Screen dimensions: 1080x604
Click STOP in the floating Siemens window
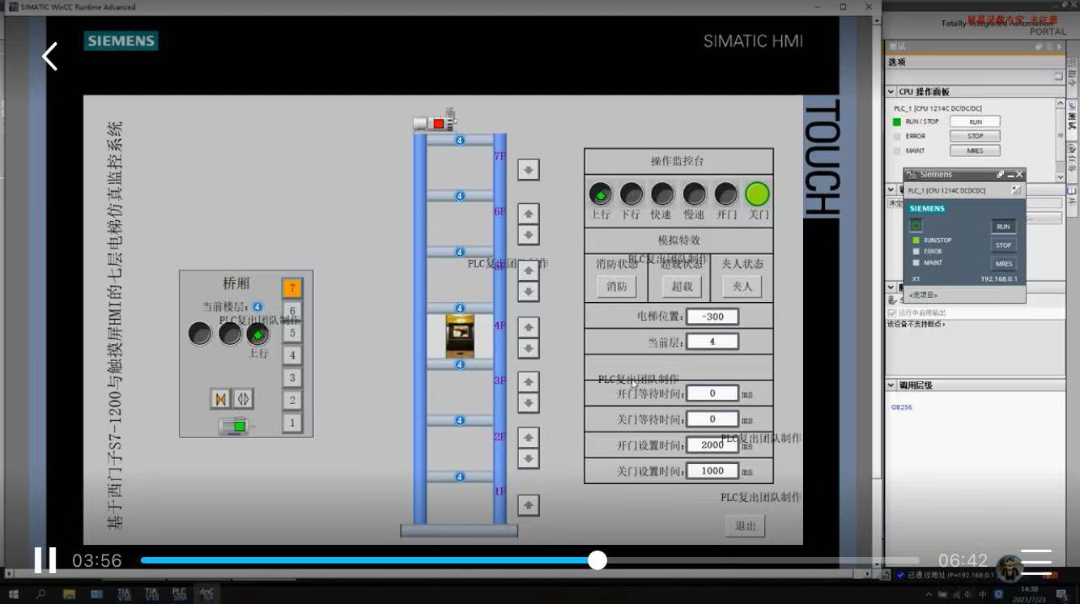pos(1003,245)
